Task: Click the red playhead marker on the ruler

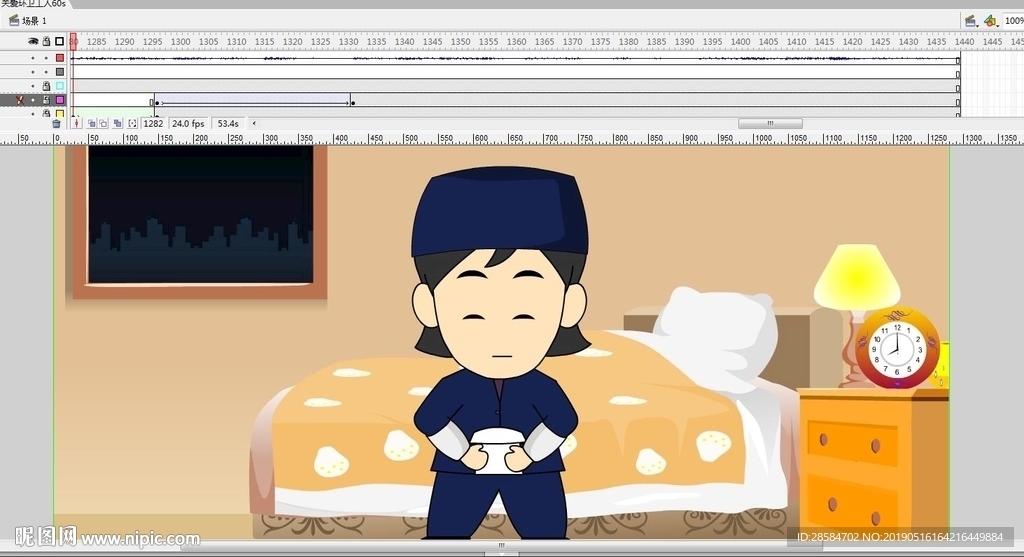Action: [73, 41]
